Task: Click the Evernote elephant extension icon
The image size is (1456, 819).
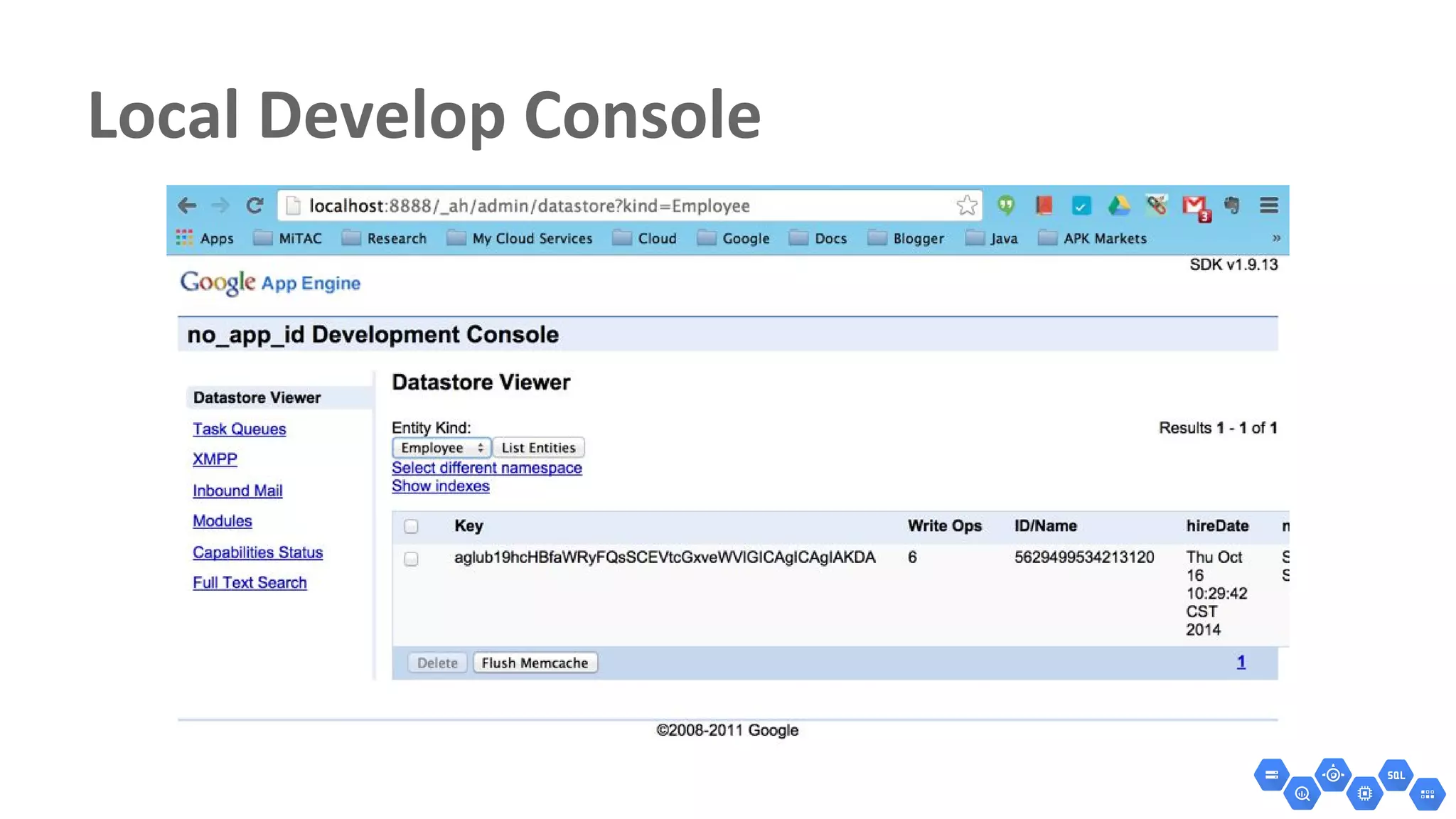Action: click(x=1232, y=205)
